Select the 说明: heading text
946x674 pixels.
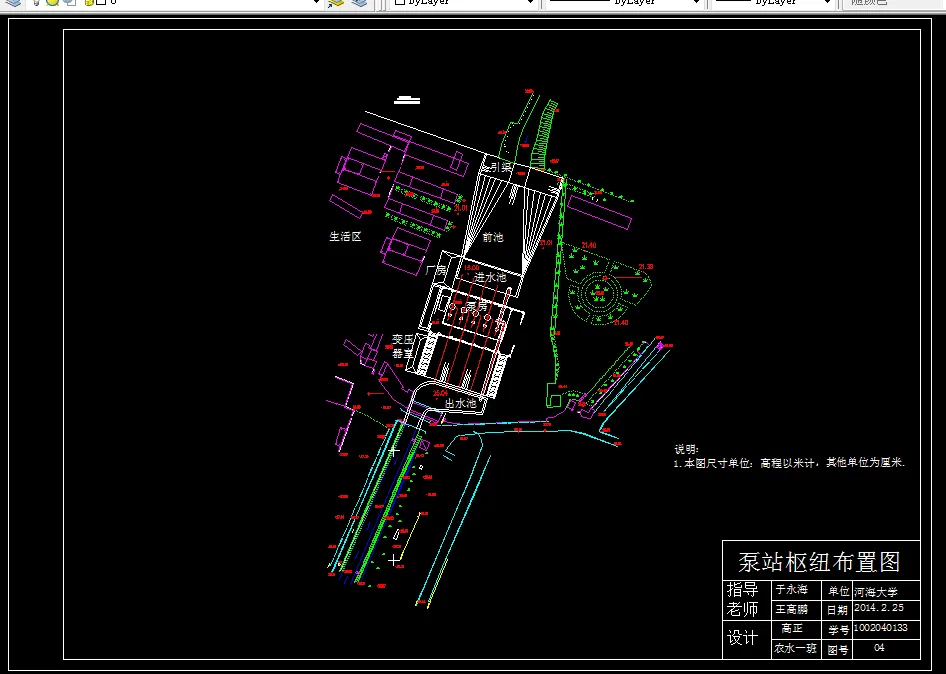pos(687,450)
